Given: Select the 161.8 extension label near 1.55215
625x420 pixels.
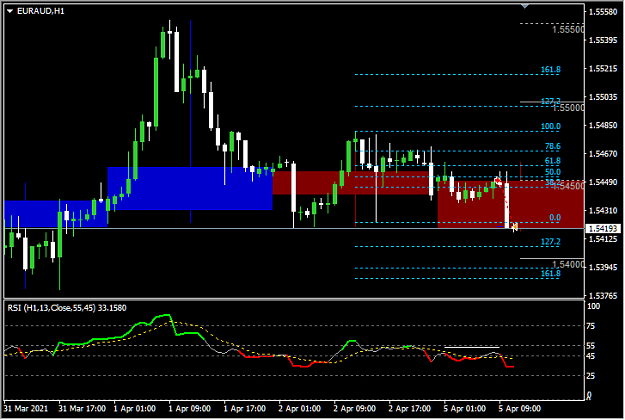Looking at the screenshot, I should pos(550,70).
